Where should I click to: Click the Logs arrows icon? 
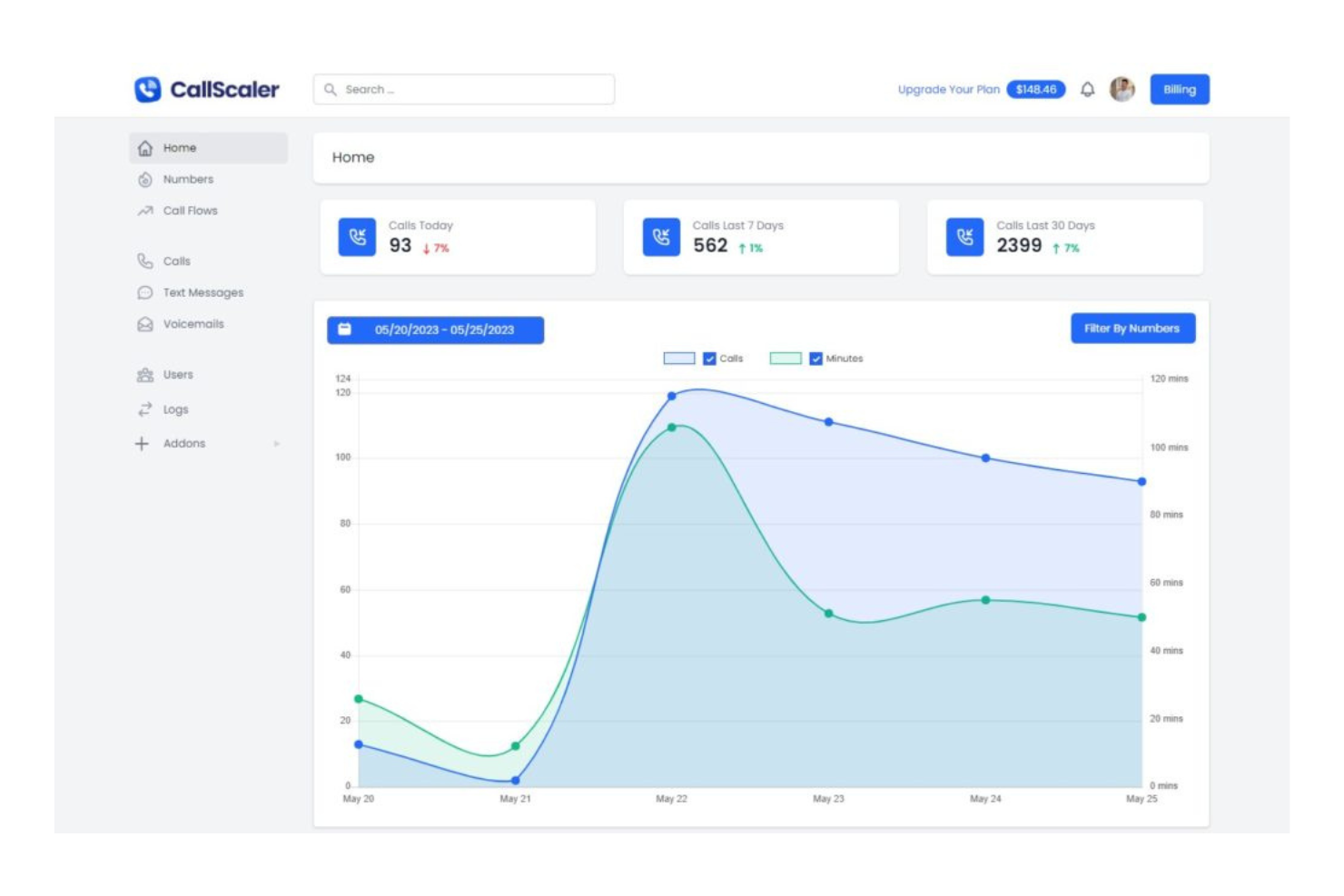(143, 409)
